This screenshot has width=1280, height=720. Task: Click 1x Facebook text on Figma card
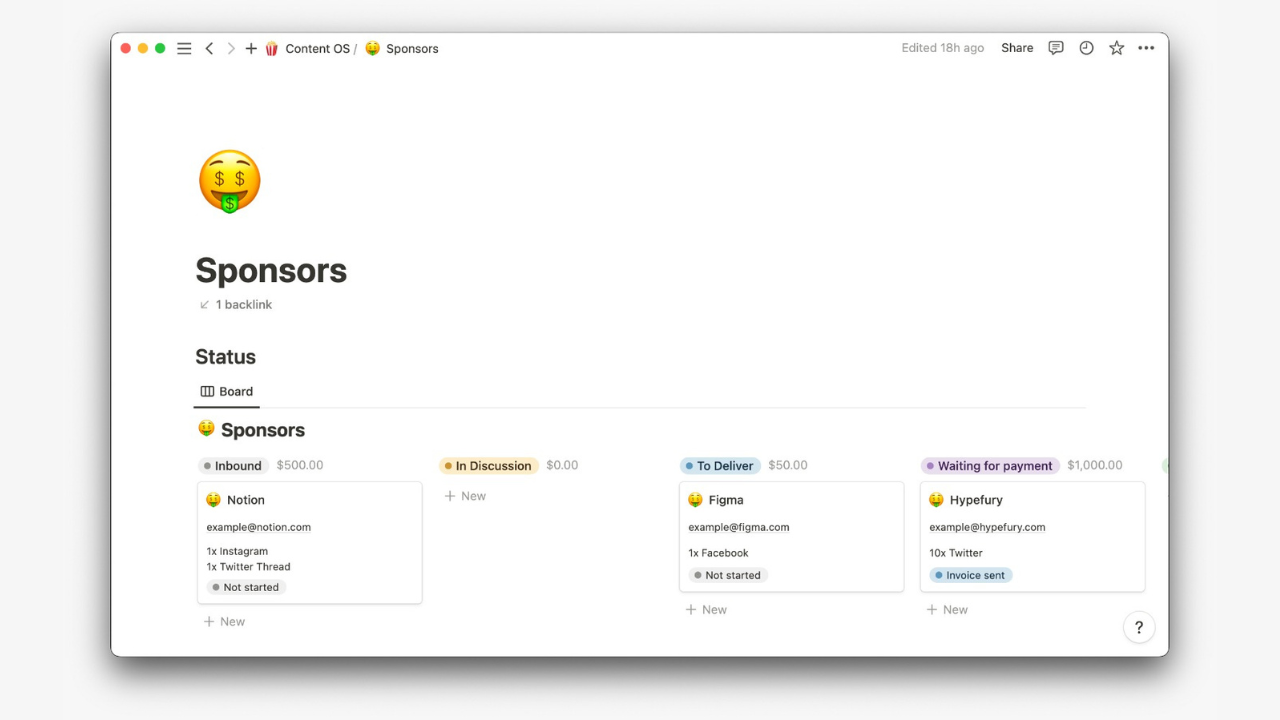tap(718, 553)
